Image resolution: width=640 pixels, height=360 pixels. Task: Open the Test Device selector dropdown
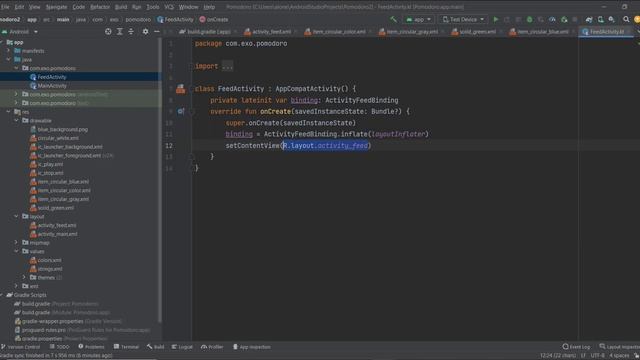(x=463, y=19)
